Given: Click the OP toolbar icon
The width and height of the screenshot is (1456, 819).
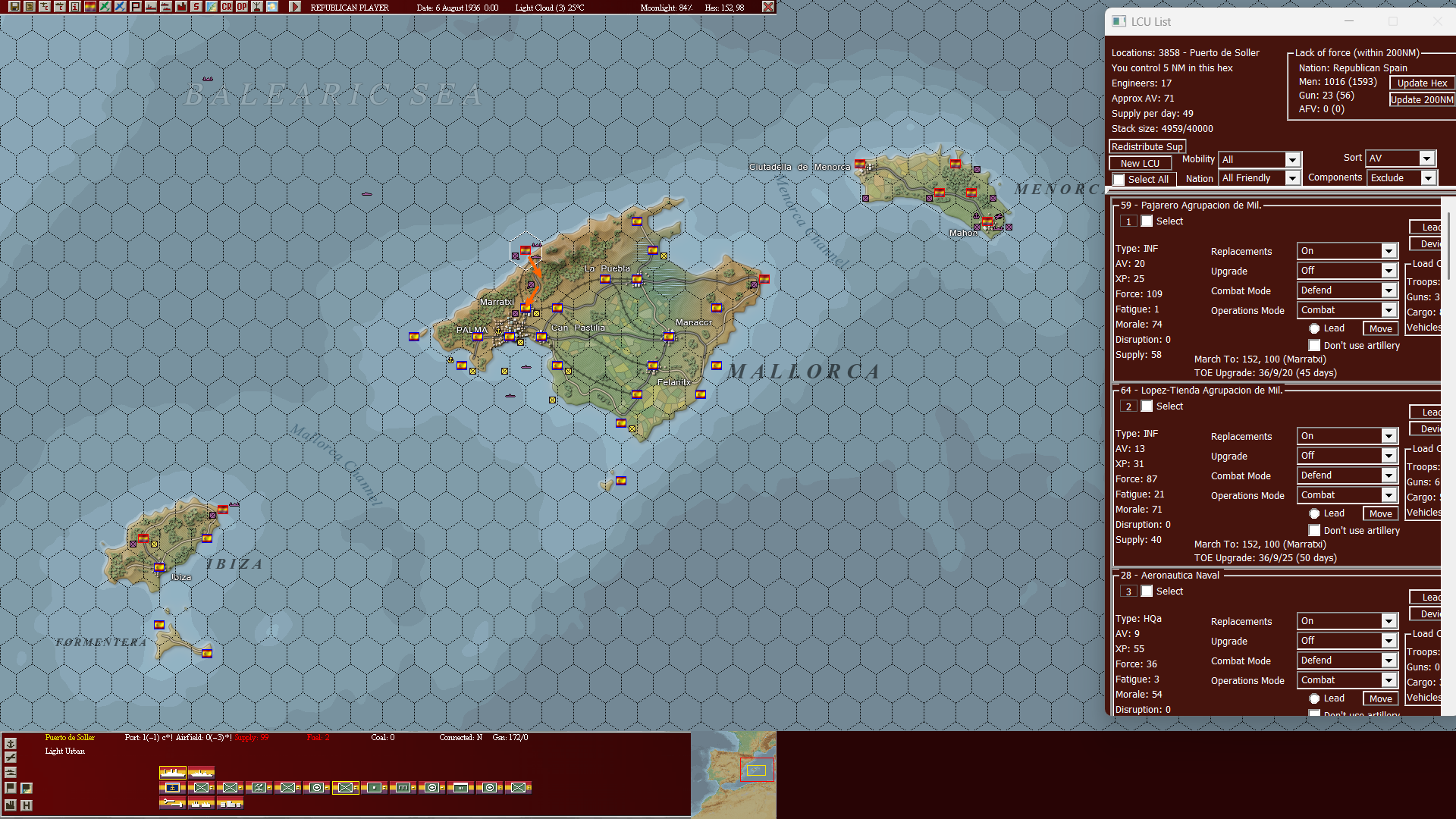Looking at the screenshot, I should (242, 7).
